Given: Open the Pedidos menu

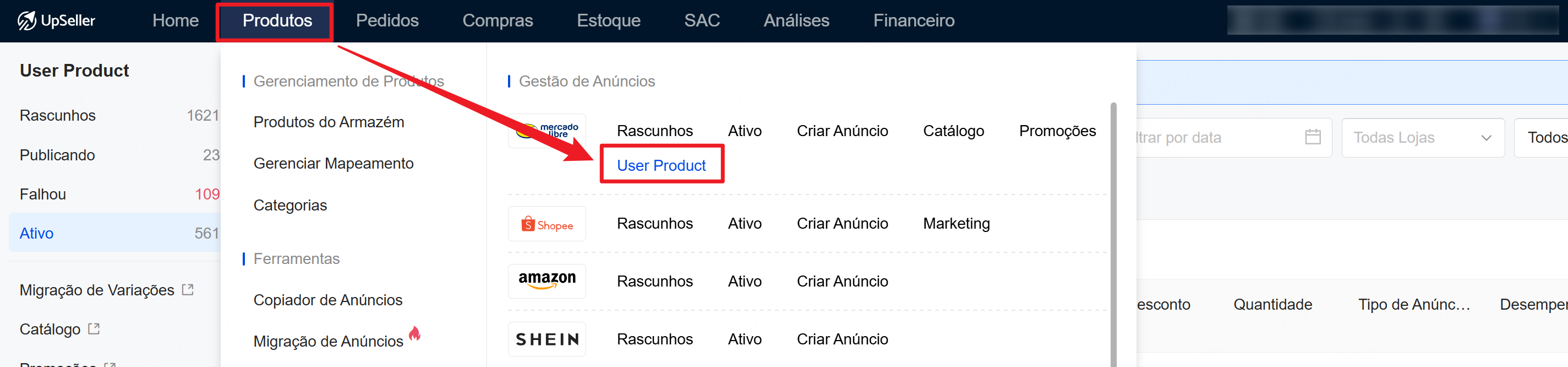Looking at the screenshot, I should [x=387, y=21].
